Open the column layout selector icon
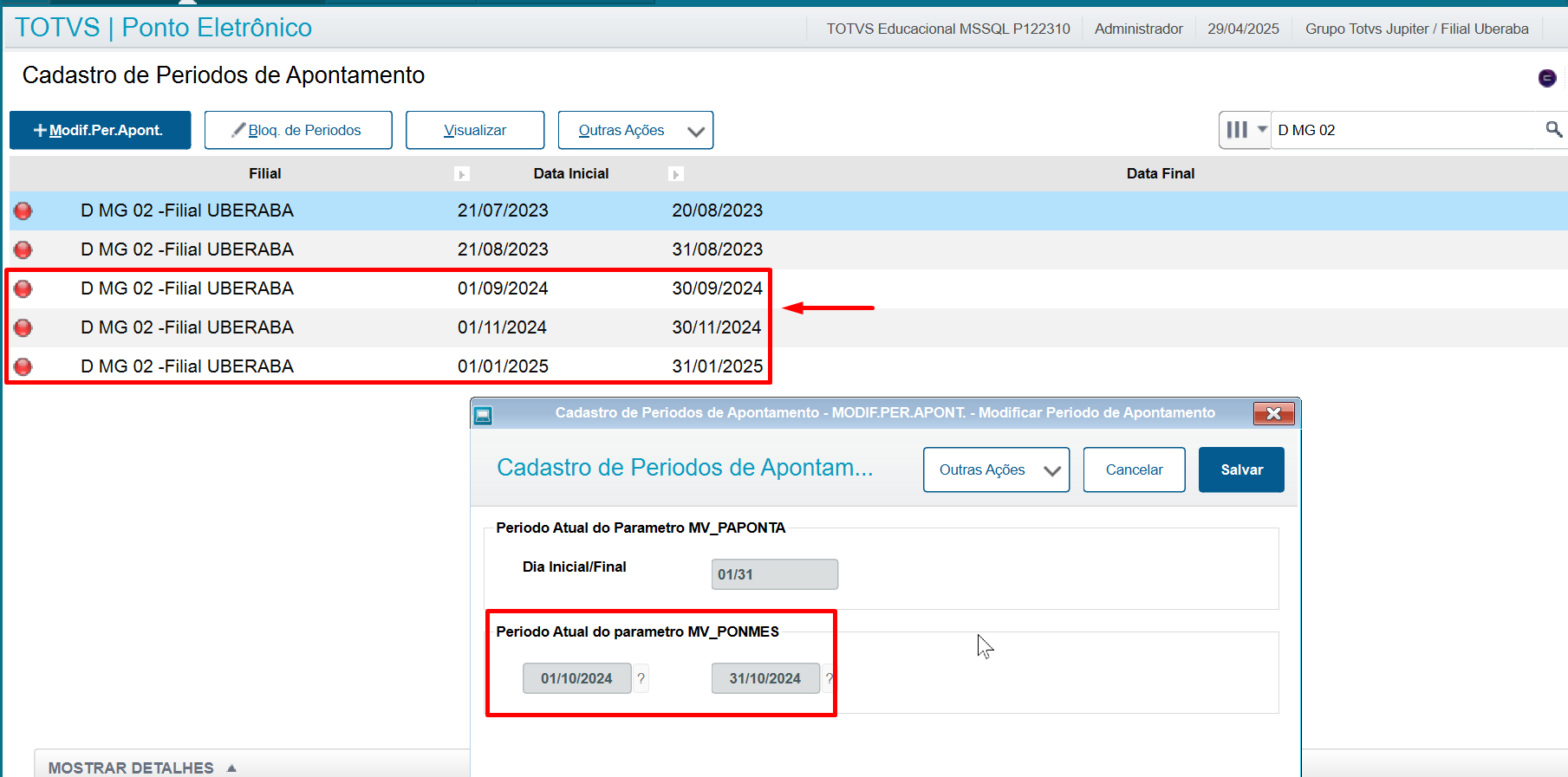Image resolution: width=1568 pixels, height=777 pixels. coord(1237,130)
